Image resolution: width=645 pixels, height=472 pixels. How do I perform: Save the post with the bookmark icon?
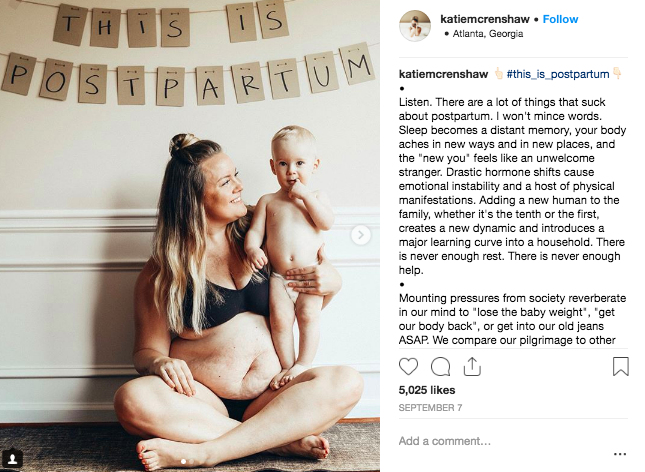coord(620,366)
